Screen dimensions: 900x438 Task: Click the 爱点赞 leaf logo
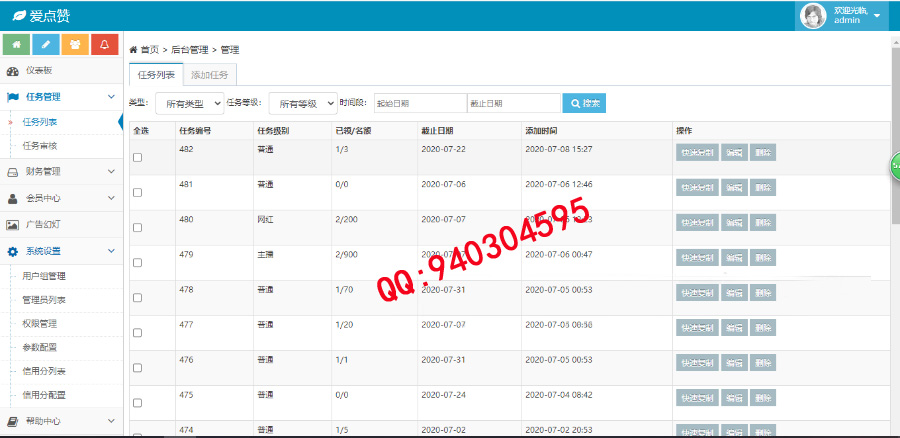[19, 16]
